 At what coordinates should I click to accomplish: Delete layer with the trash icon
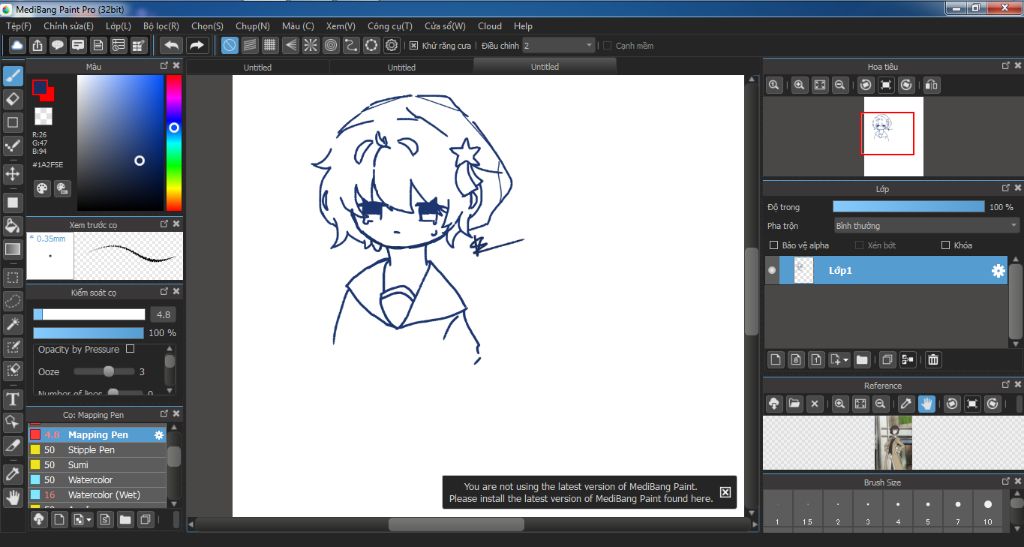(933, 360)
